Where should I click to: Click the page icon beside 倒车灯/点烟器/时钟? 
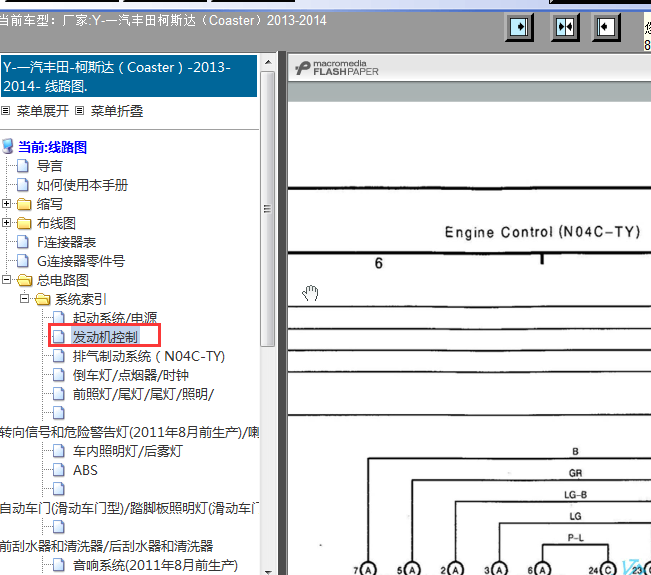59,375
